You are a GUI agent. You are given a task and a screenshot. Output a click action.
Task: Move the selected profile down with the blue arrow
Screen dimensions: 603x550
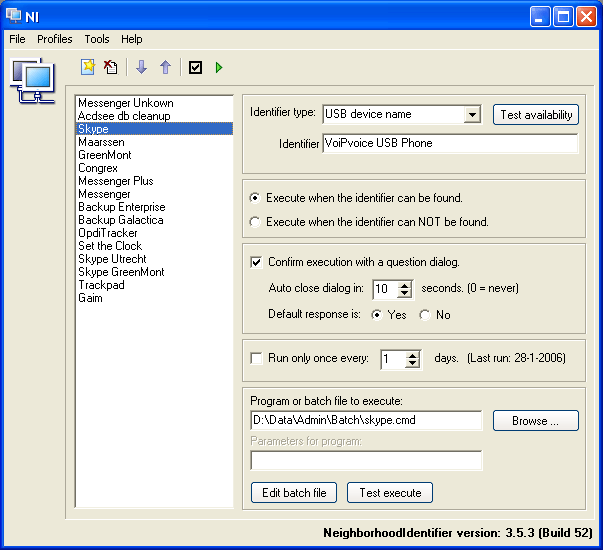click(142, 67)
